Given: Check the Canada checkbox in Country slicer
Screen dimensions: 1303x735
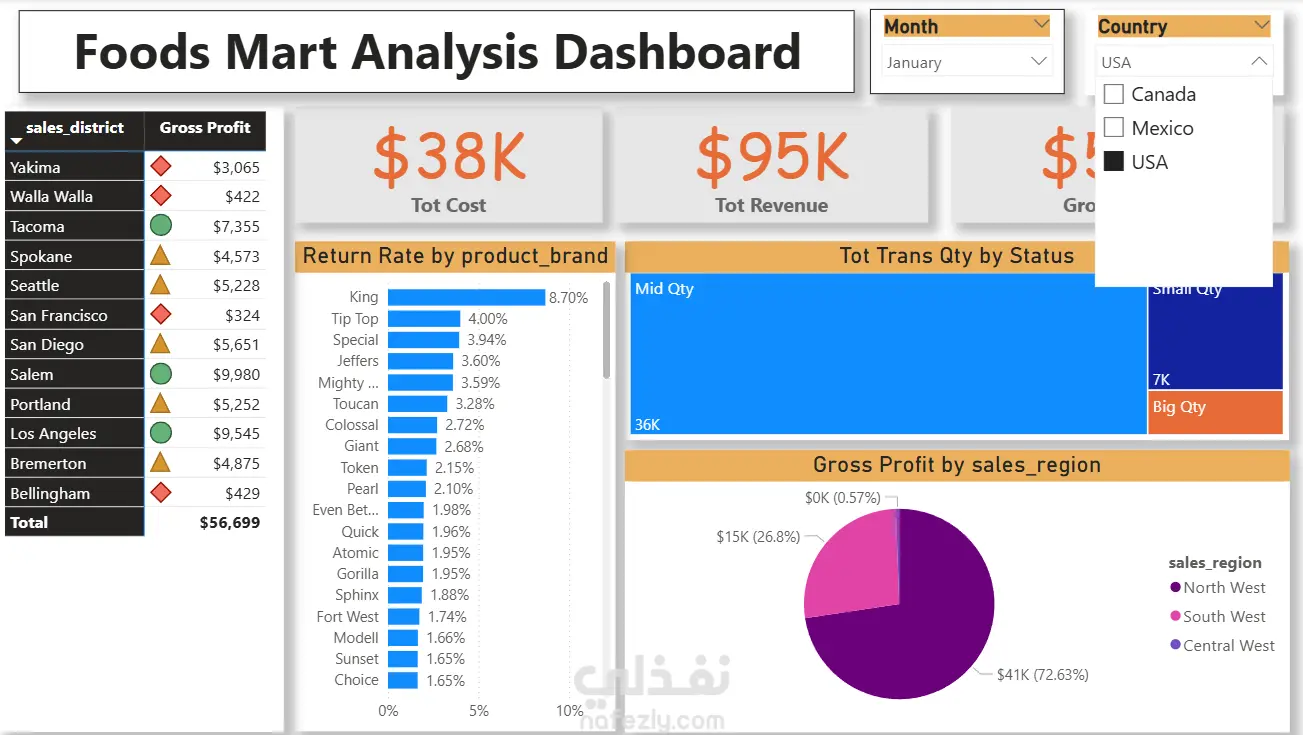Looking at the screenshot, I should tap(1113, 94).
